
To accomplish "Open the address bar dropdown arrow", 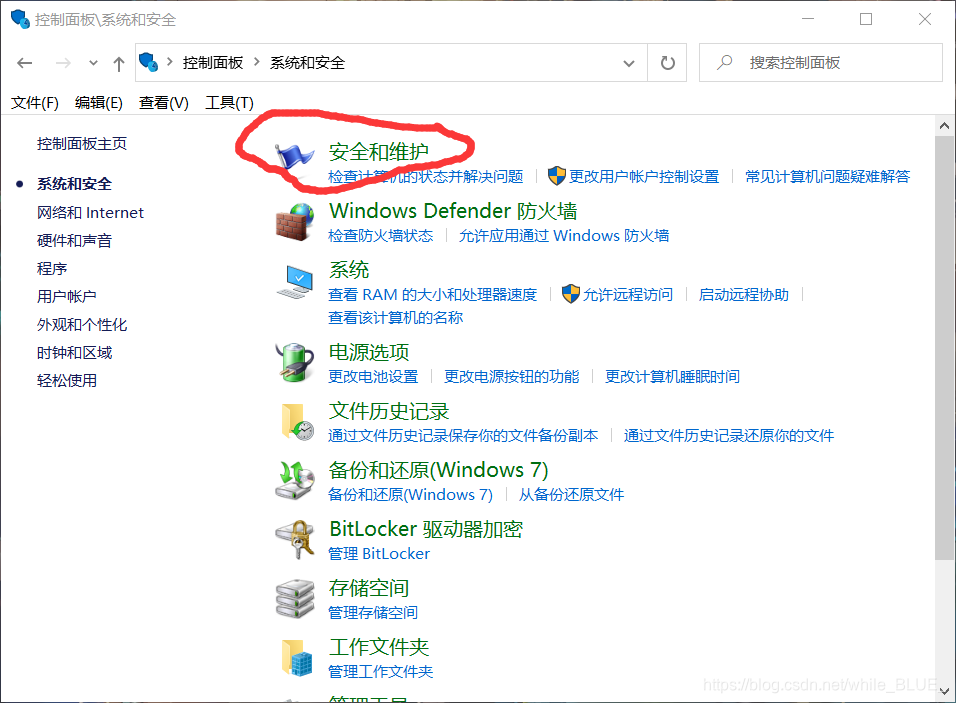I will [x=629, y=62].
